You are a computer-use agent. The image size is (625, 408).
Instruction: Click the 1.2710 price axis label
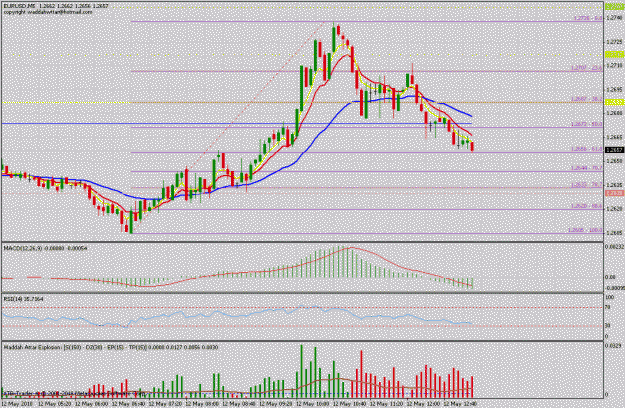tap(614, 65)
